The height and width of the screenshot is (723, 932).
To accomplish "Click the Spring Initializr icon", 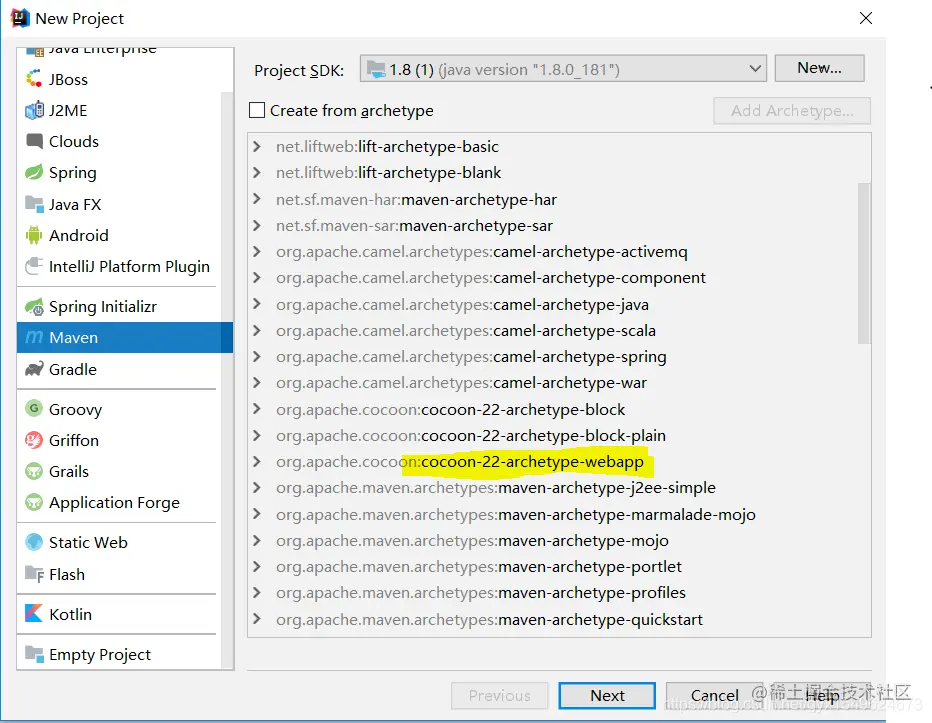I will click(34, 307).
